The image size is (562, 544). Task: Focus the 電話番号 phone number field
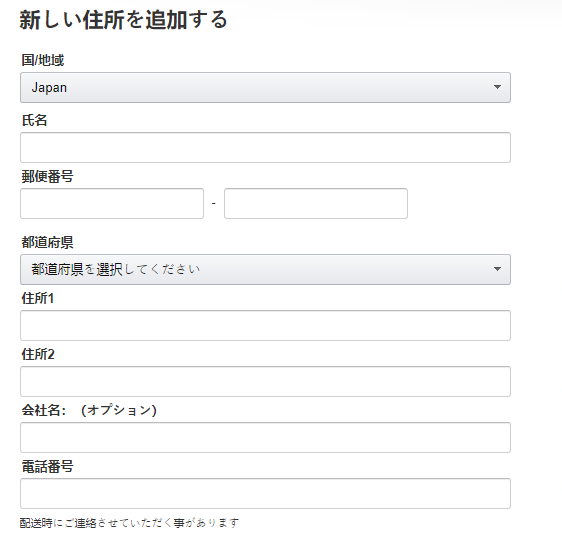pyautogui.click(x=265, y=493)
